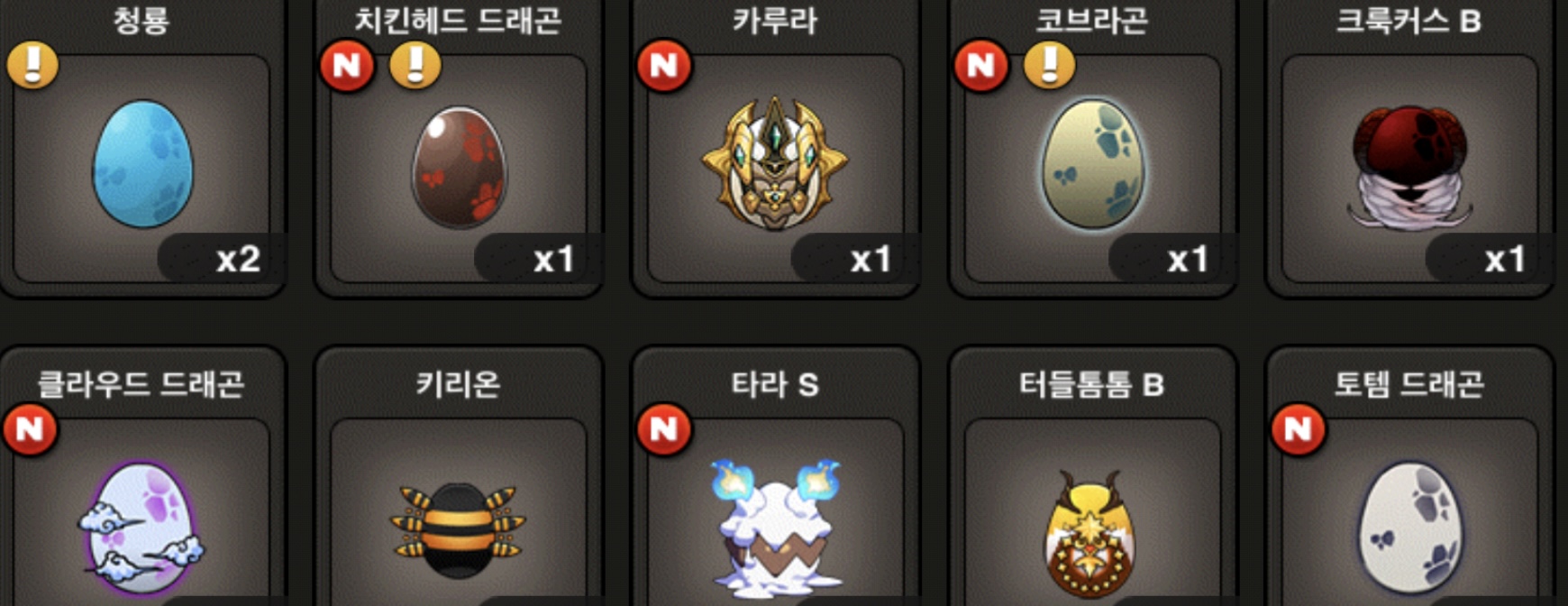Select the beige 코브라곤 egg
This screenshot has height=606, width=1568.
(1094, 164)
